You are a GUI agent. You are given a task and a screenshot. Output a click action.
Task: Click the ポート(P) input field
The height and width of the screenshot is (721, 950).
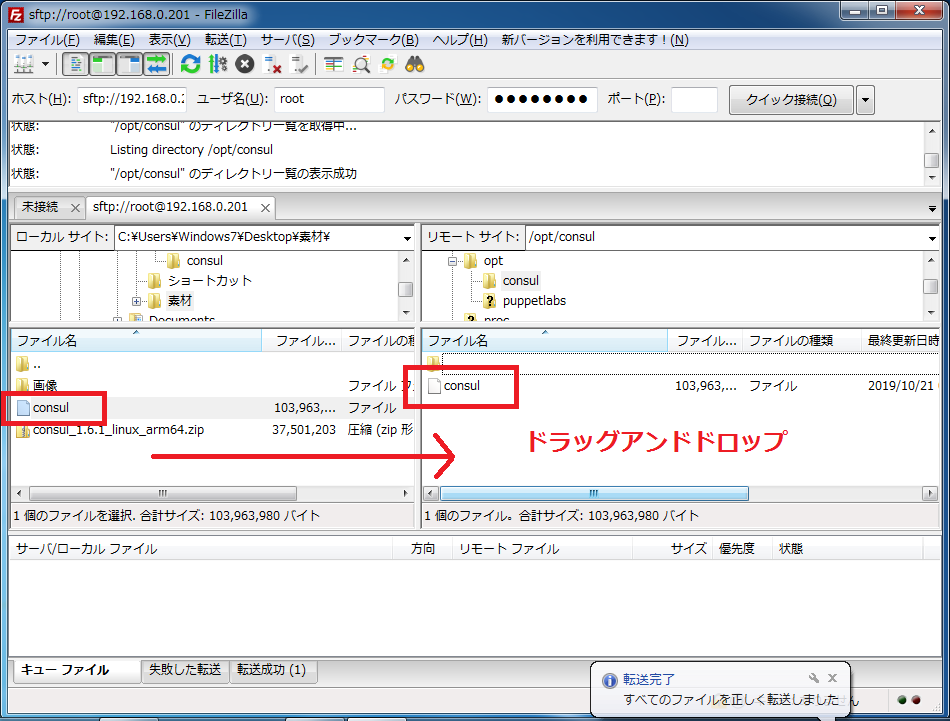[x=694, y=99]
